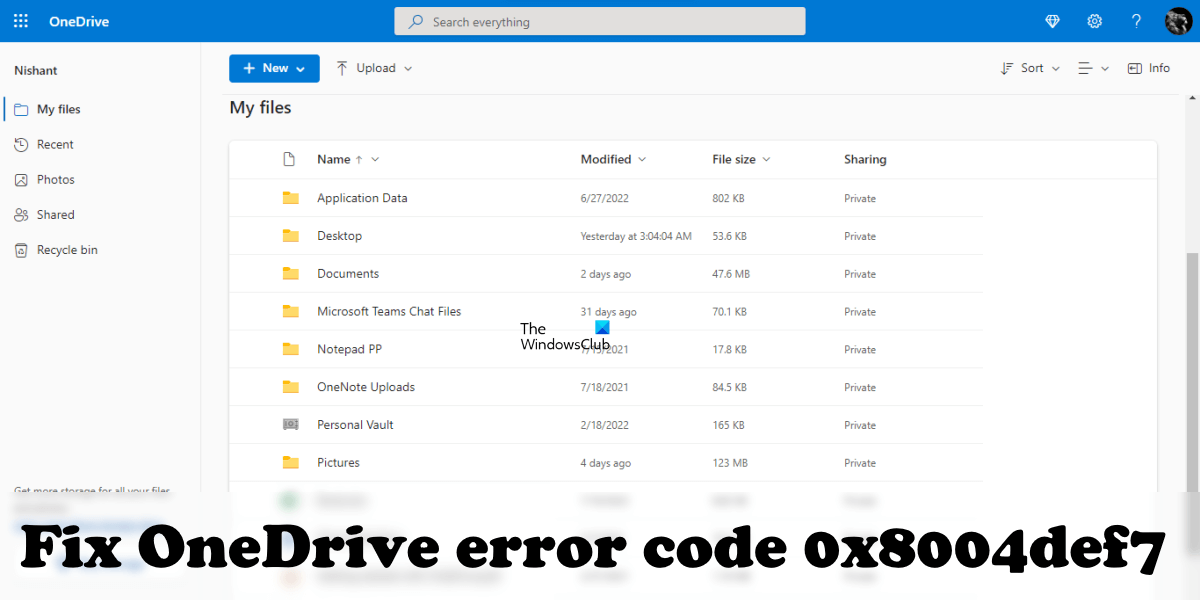Click the OneDrive title link
This screenshot has height=600, width=1200.
pos(79,21)
